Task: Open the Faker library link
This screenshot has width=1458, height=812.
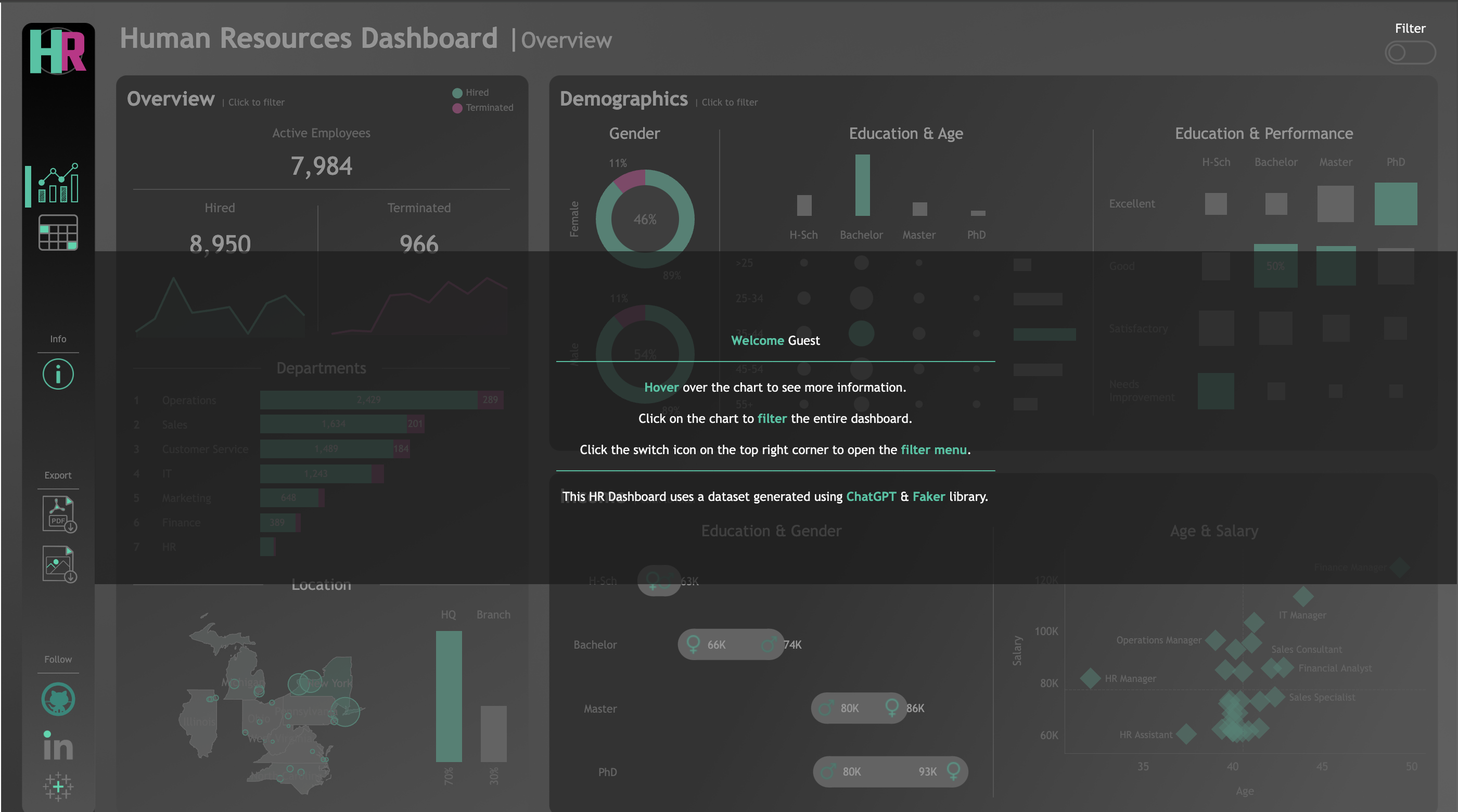Action: tap(928, 497)
